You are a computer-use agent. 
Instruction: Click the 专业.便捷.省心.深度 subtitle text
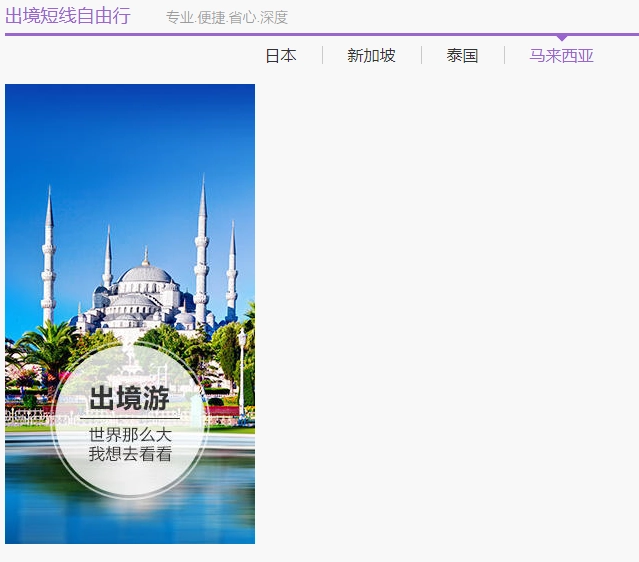227,17
